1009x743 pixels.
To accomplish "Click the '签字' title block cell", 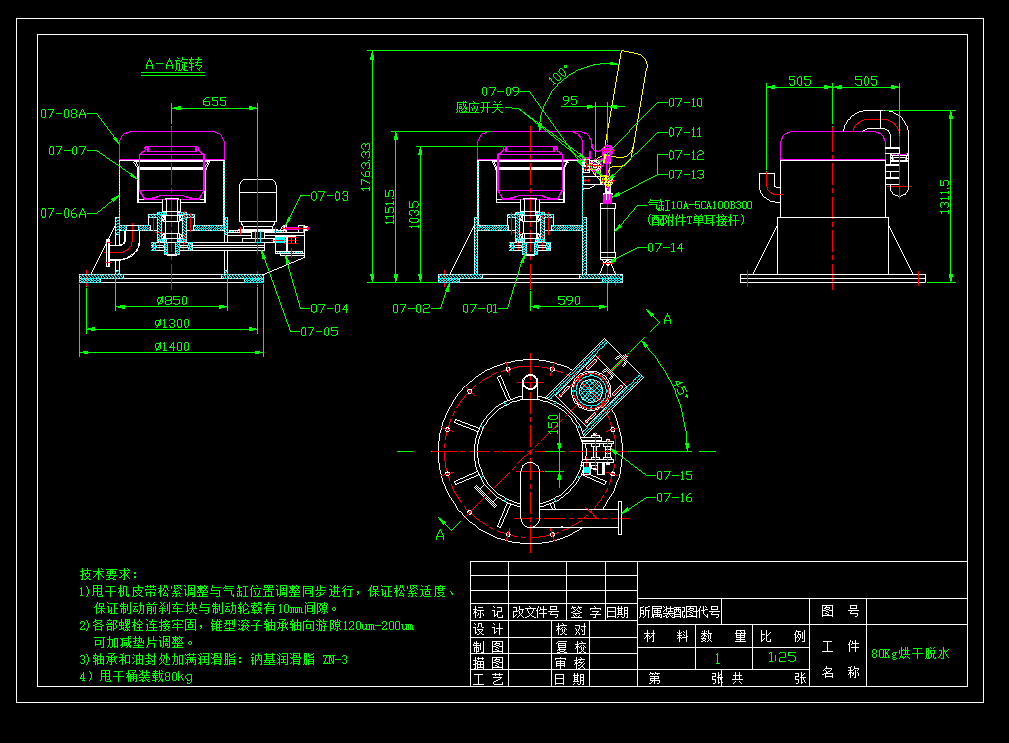I will coord(586,612).
